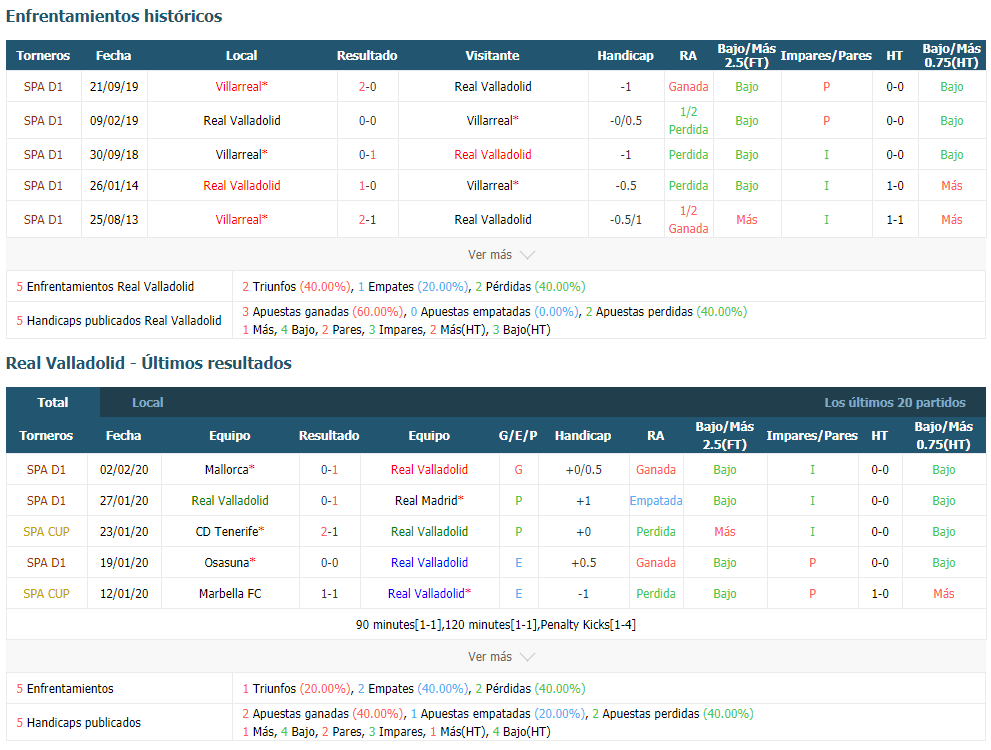Select handicap value -0.5/1

[625, 220]
